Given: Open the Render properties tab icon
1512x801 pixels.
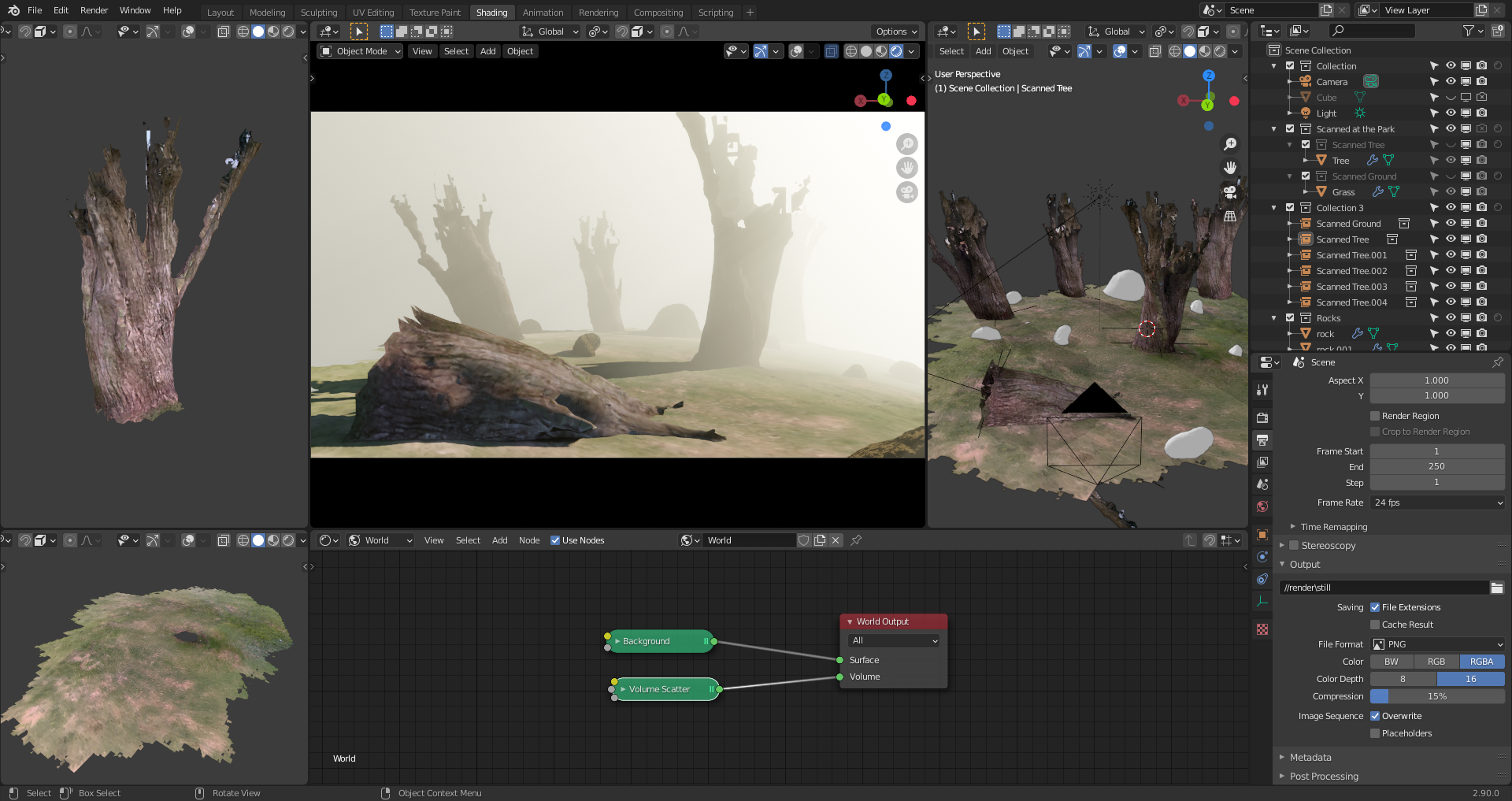Looking at the screenshot, I should pyautogui.click(x=1262, y=418).
